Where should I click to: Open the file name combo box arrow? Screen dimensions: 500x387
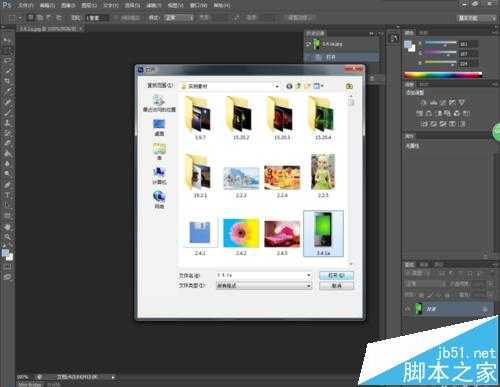309,275
